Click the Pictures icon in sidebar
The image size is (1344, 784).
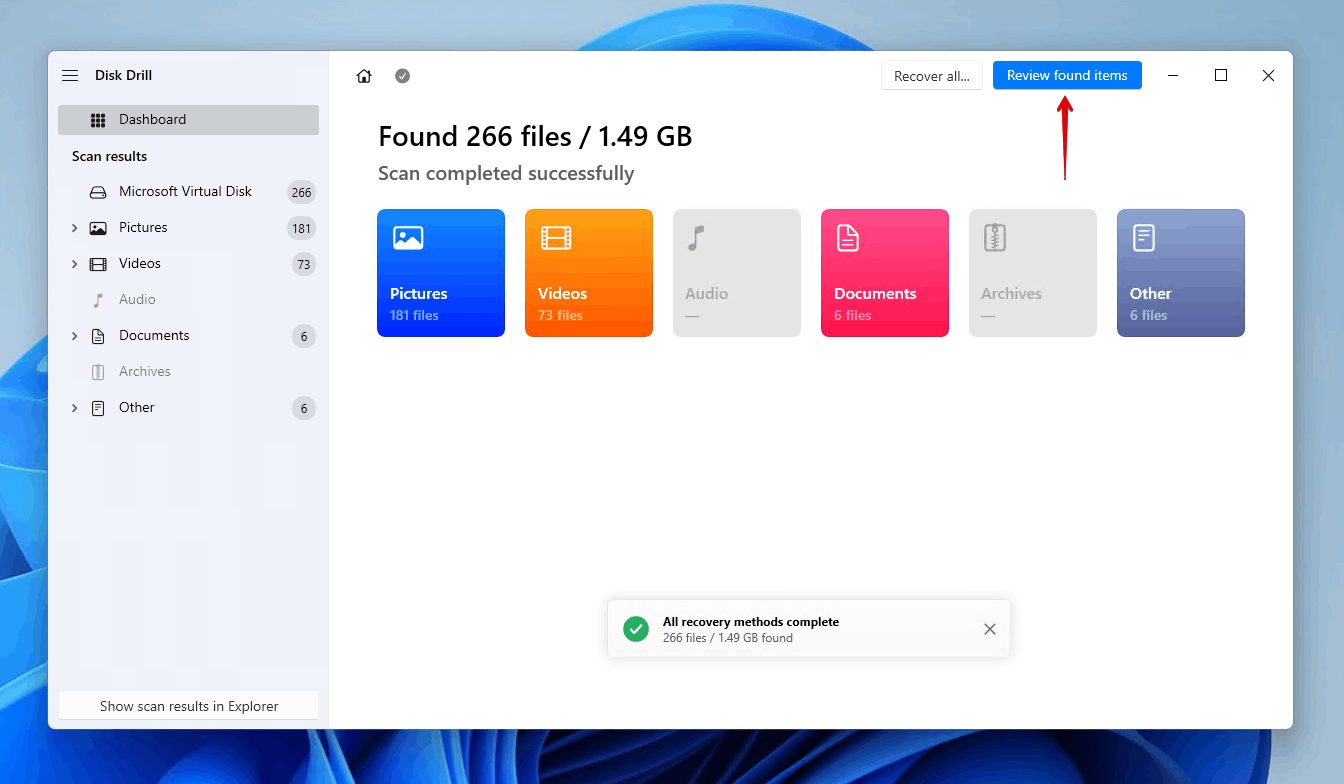(x=98, y=228)
